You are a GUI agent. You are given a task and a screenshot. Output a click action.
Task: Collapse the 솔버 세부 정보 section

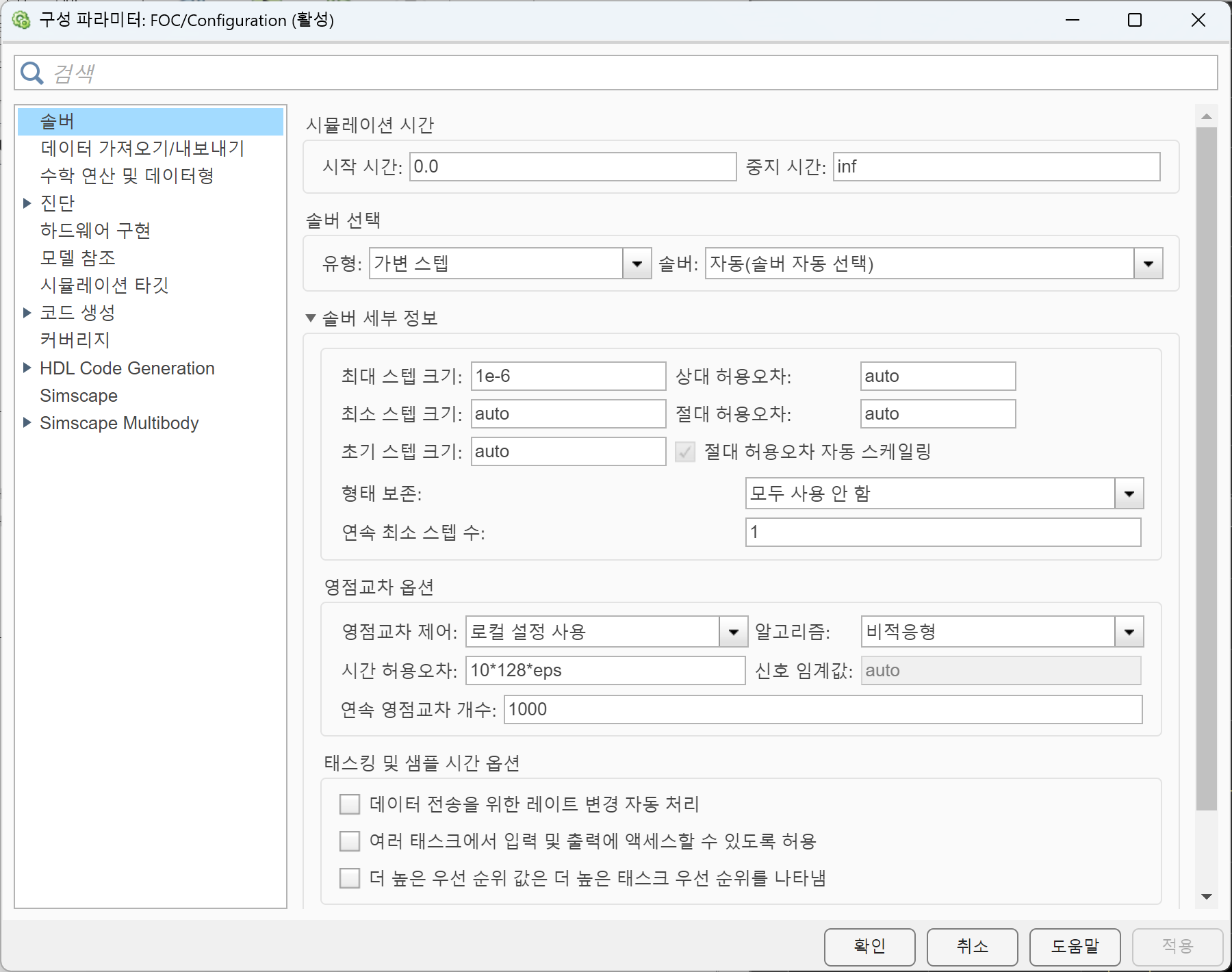click(311, 318)
